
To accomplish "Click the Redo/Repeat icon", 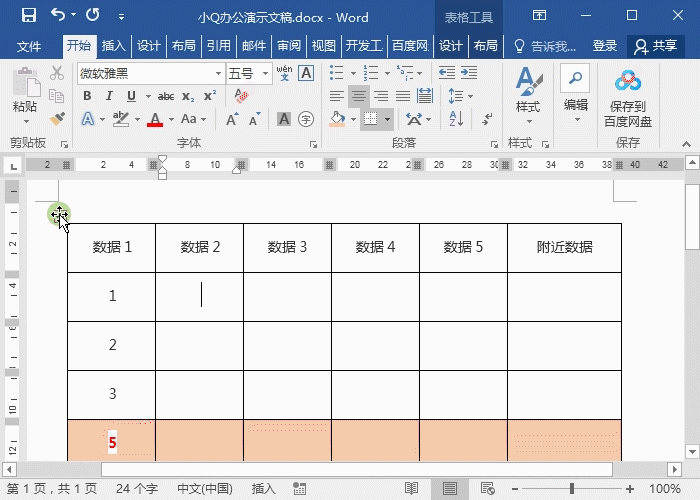I will click(92, 15).
